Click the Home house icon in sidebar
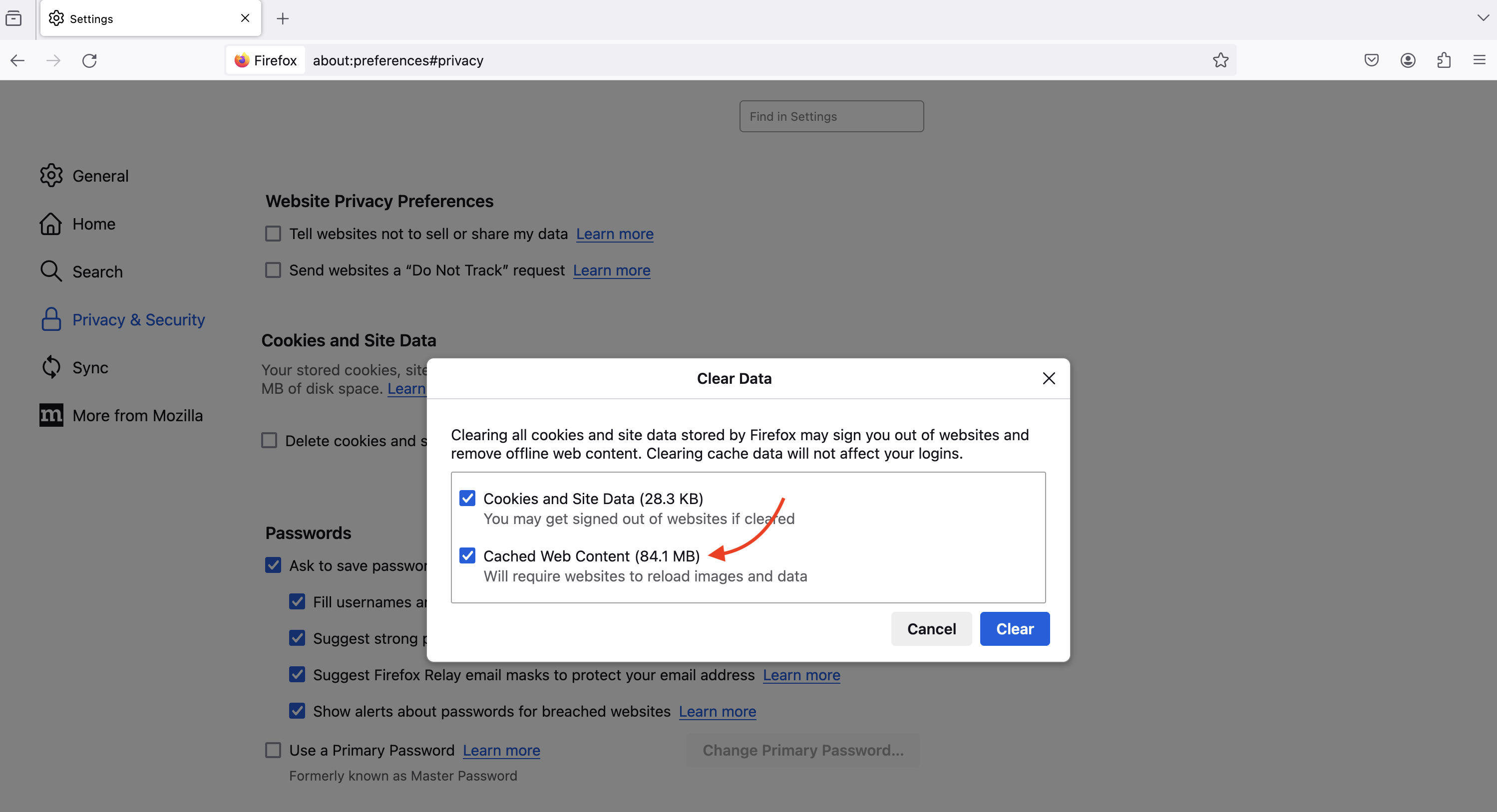Screen dimensions: 1497x812 [51, 224]
